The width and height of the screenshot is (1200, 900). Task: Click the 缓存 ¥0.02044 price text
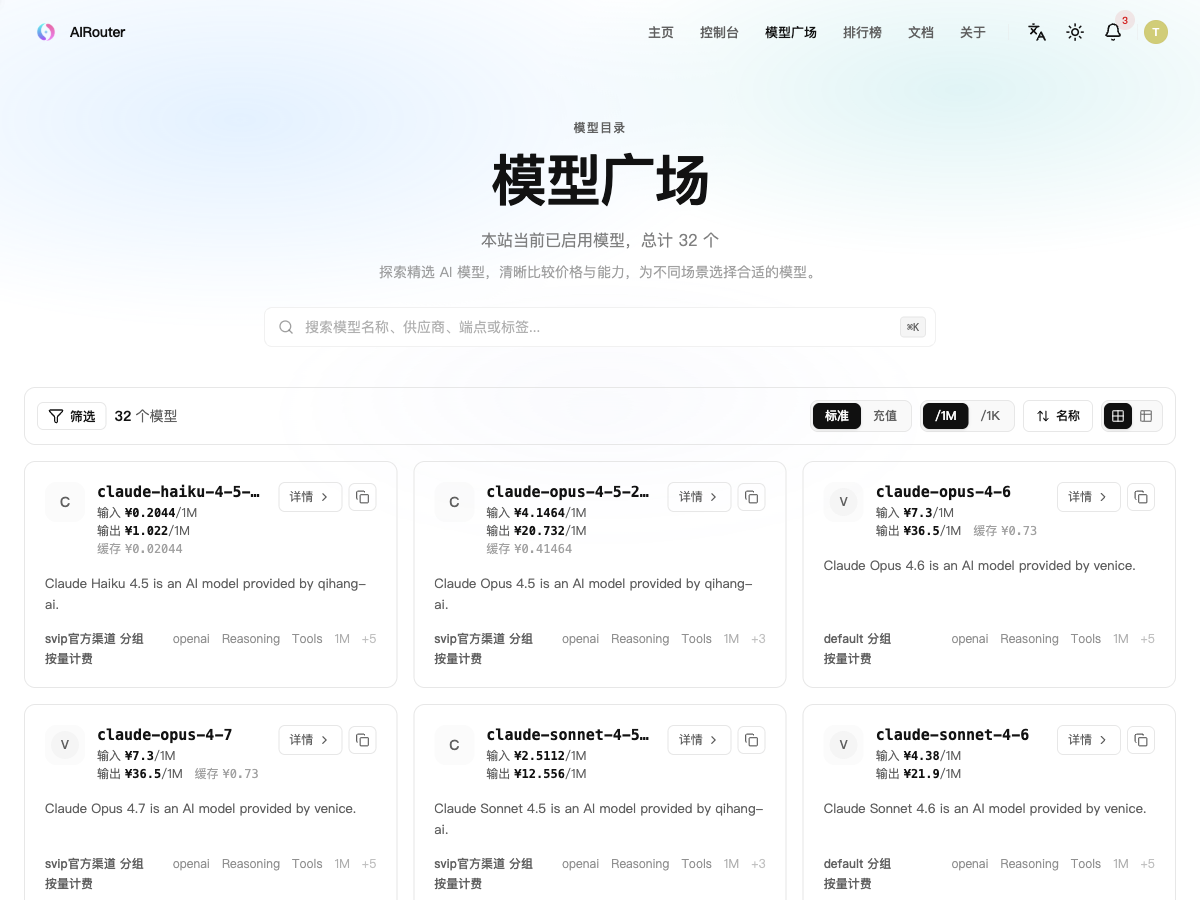tap(140, 549)
